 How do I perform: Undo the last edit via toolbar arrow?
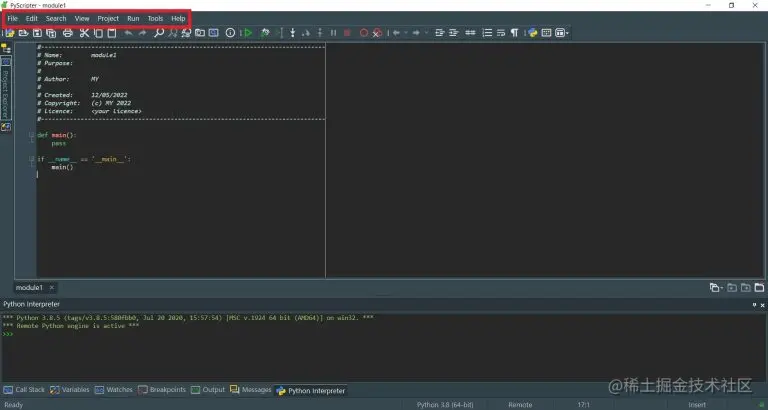click(x=128, y=33)
